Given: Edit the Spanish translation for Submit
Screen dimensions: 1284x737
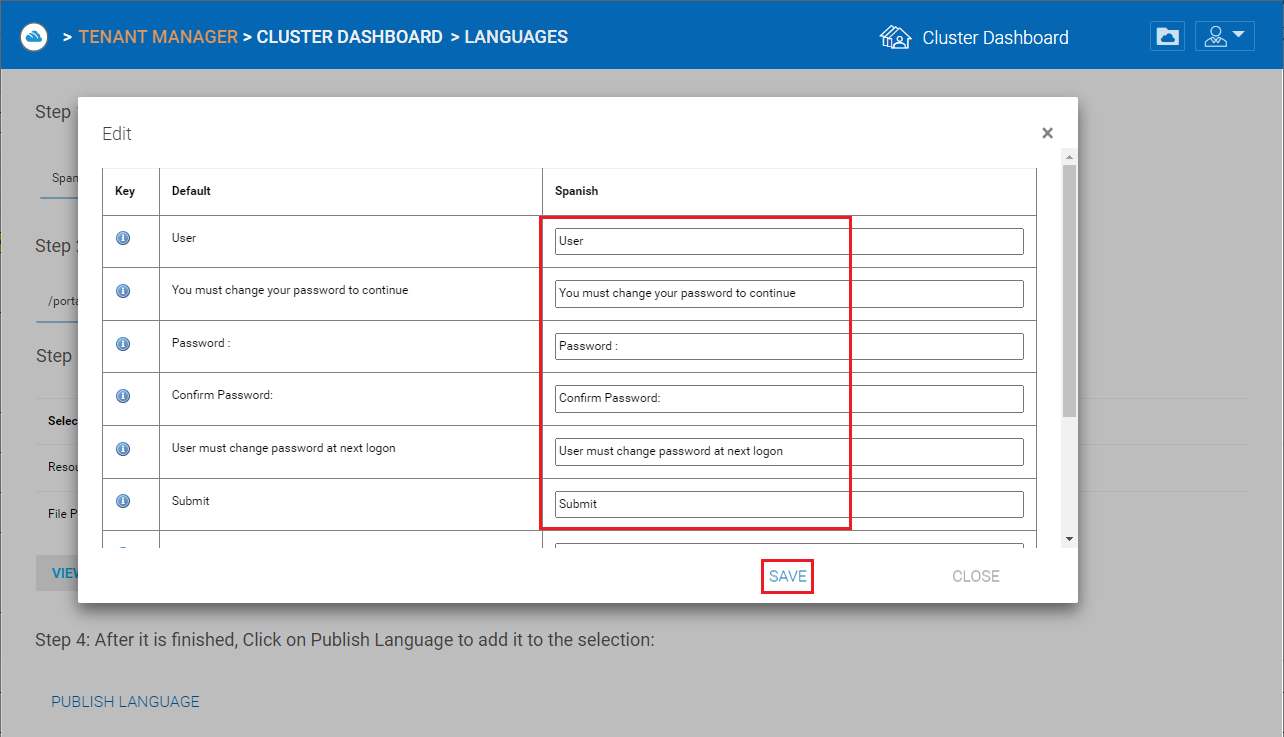Looking at the screenshot, I should tap(789, 504).
